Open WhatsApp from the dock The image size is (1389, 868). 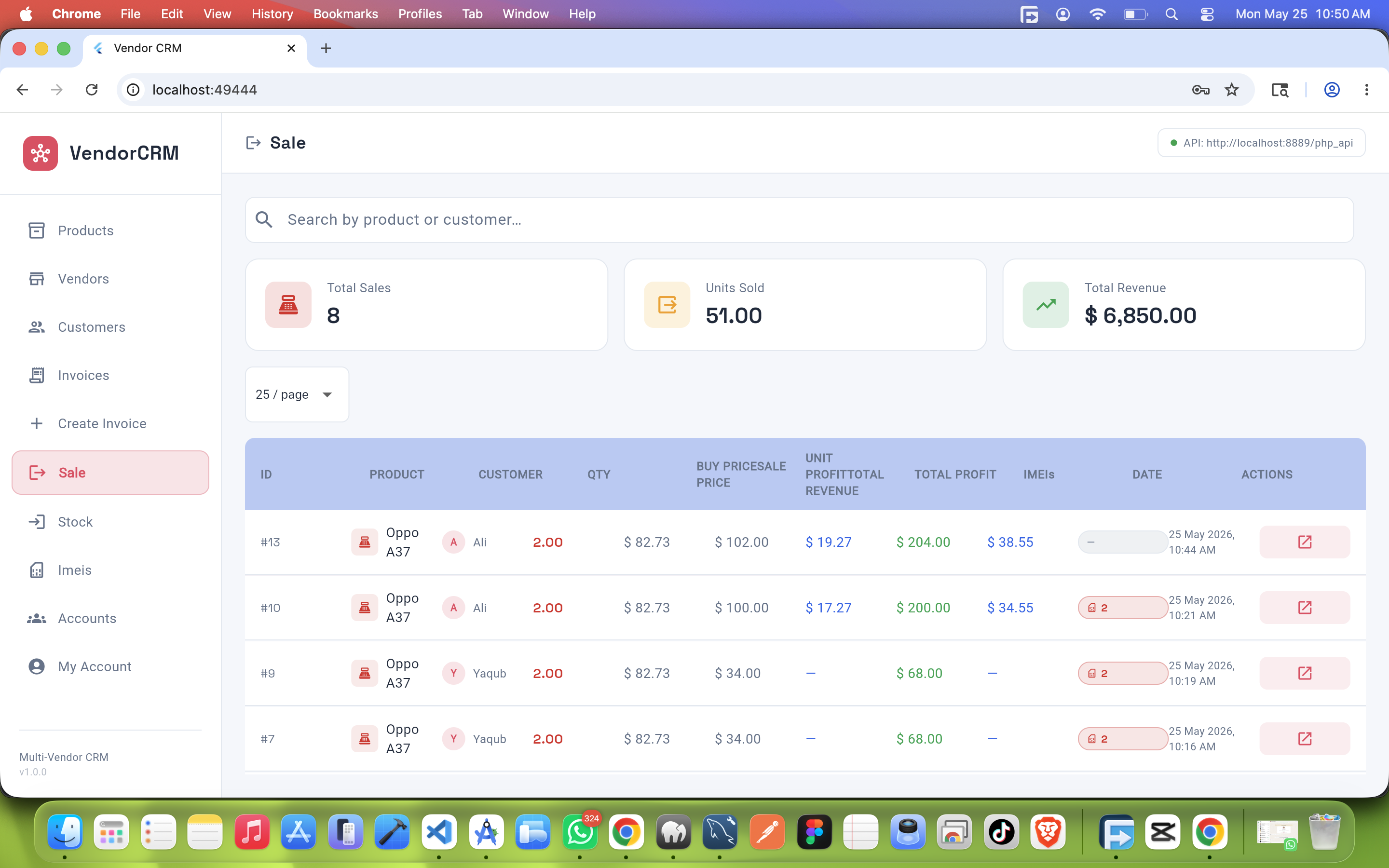[x=580, y=832]
